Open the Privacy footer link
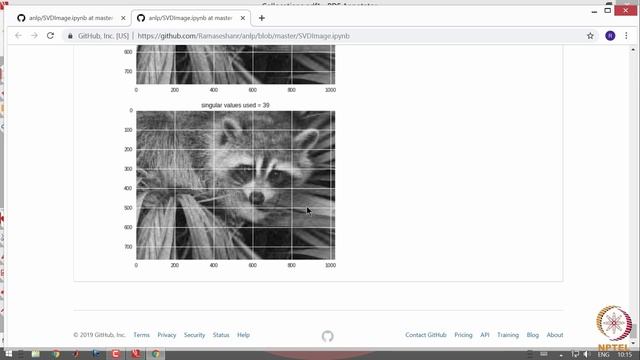Image resolution: width=640 pixels, height=360 pixels. point(167,335)
